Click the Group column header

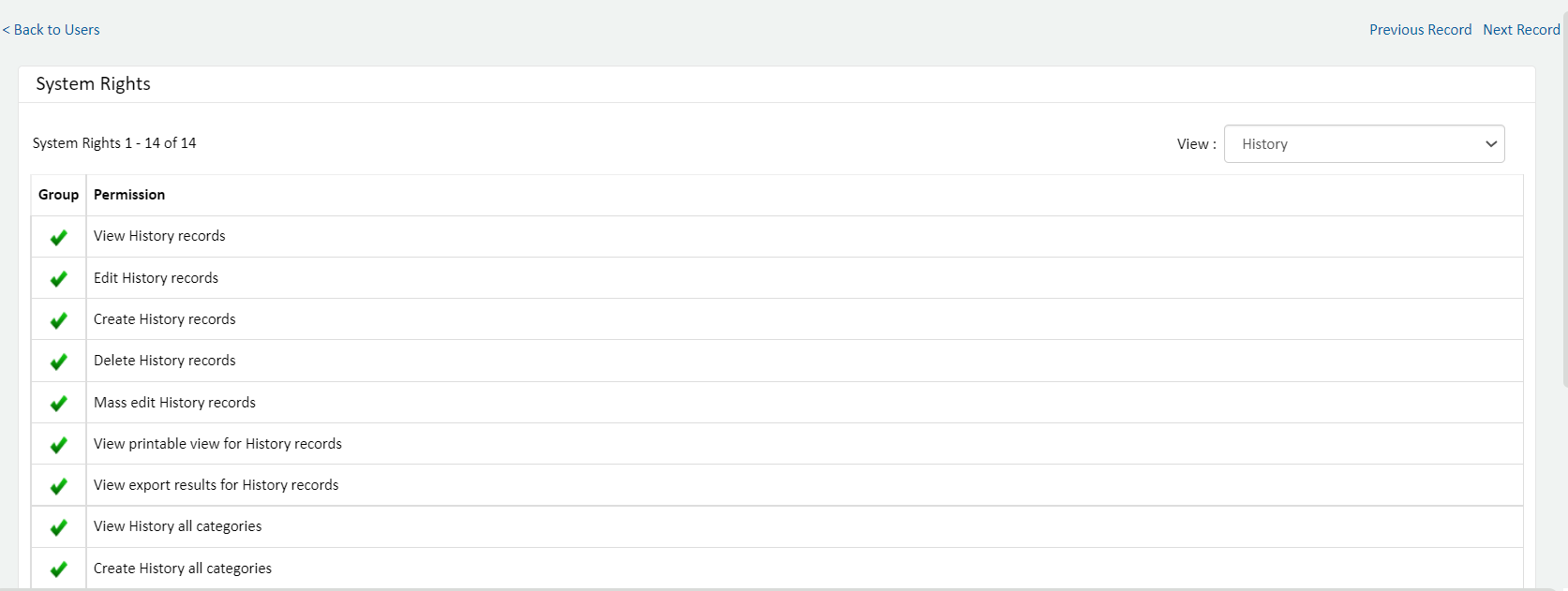coord(58,195)
